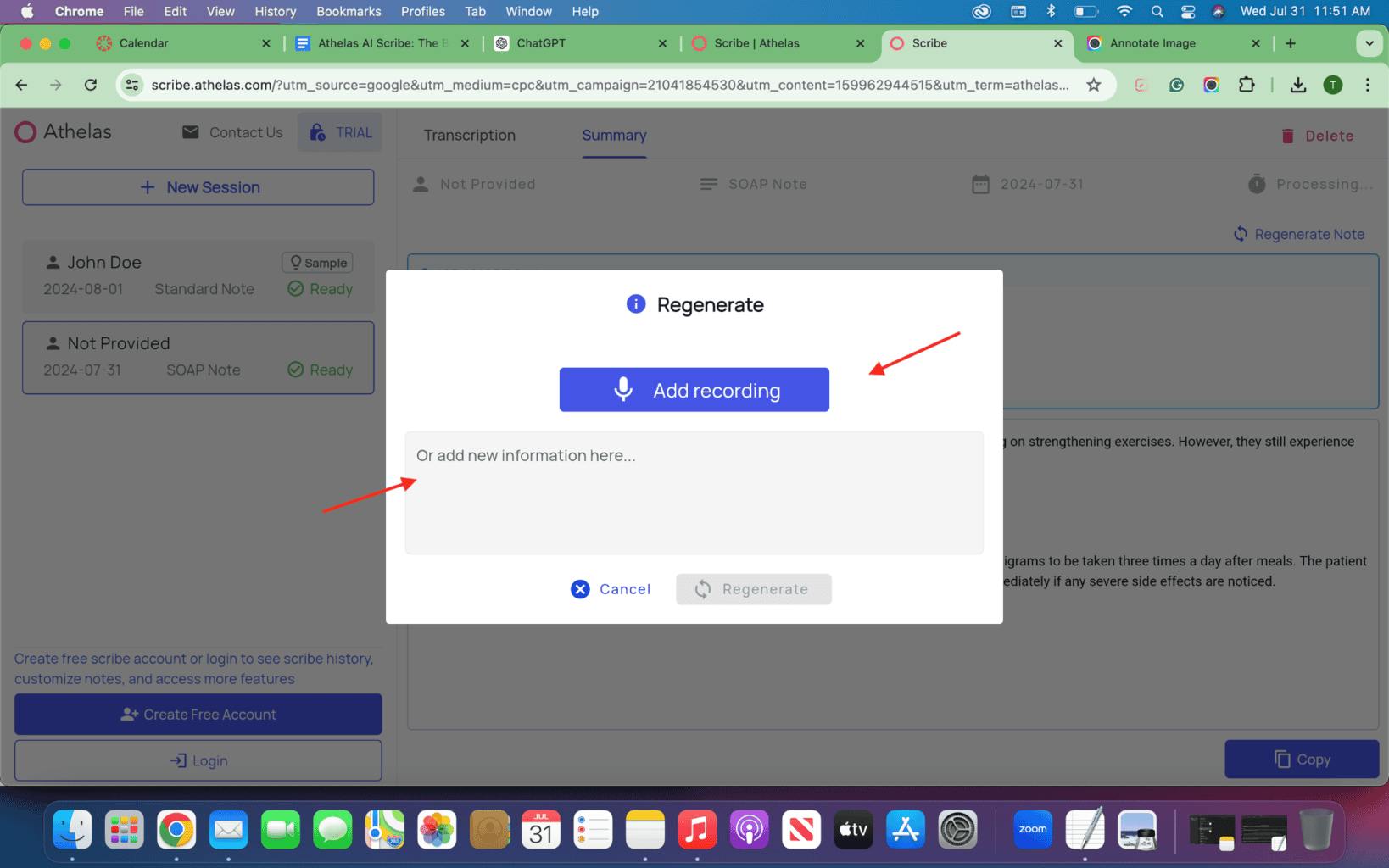Go back to the previous page
The width and height of the screenshot is (1389, 868).
pyautogui.click(x=22, y=85)
